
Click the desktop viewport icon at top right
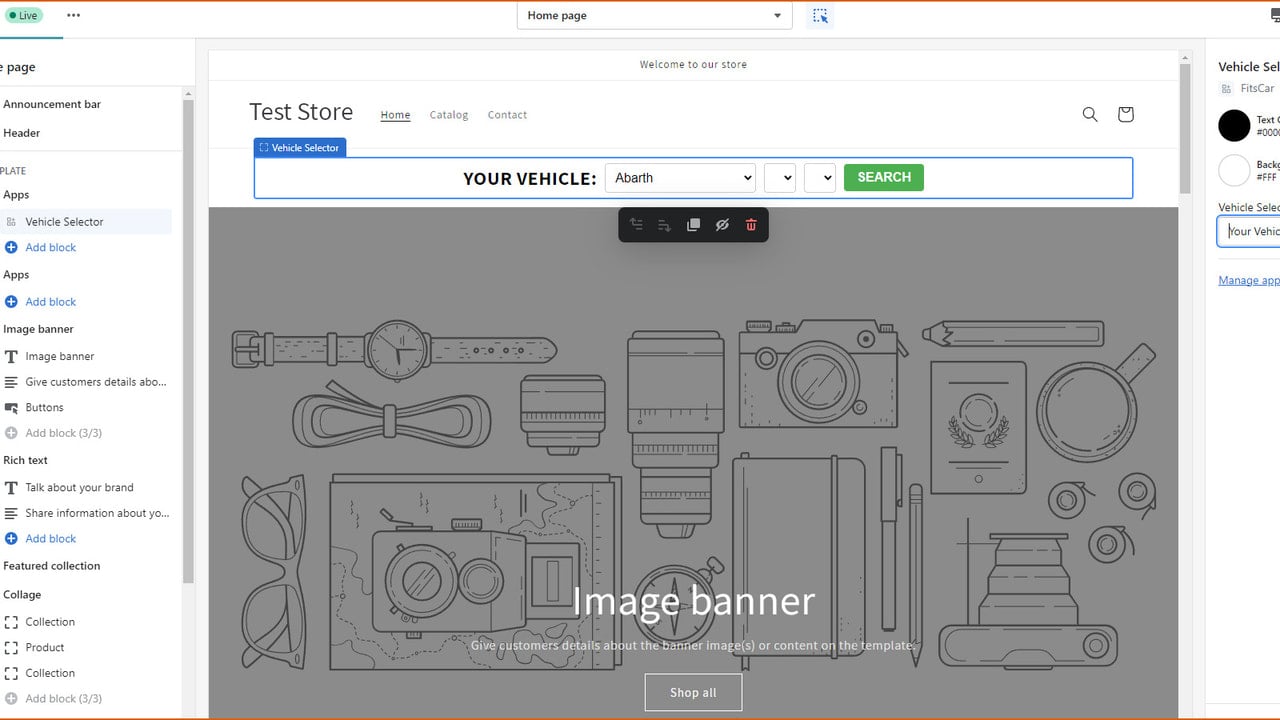pos(1274,16)
